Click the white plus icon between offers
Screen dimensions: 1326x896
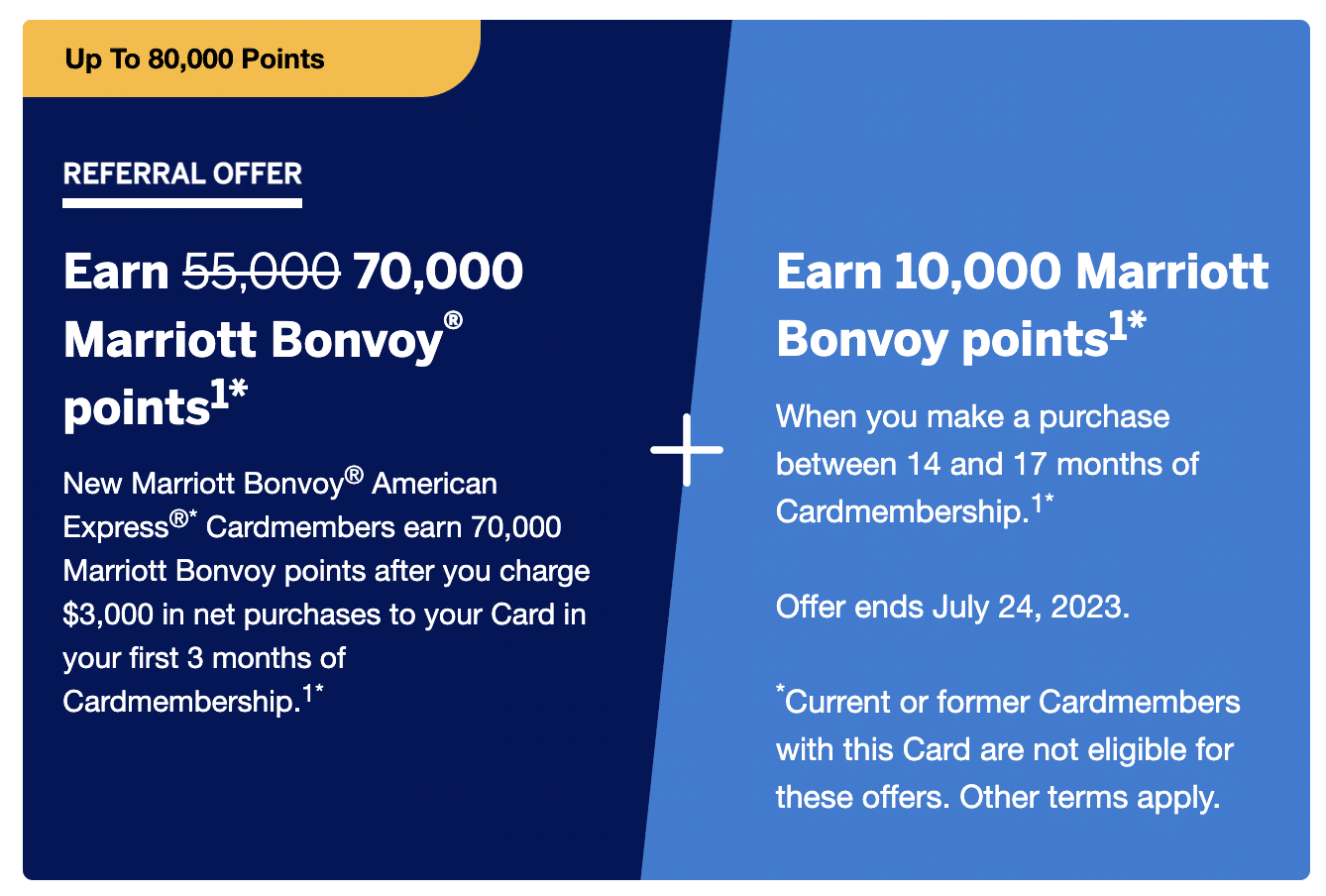click(x=687, y=450)
